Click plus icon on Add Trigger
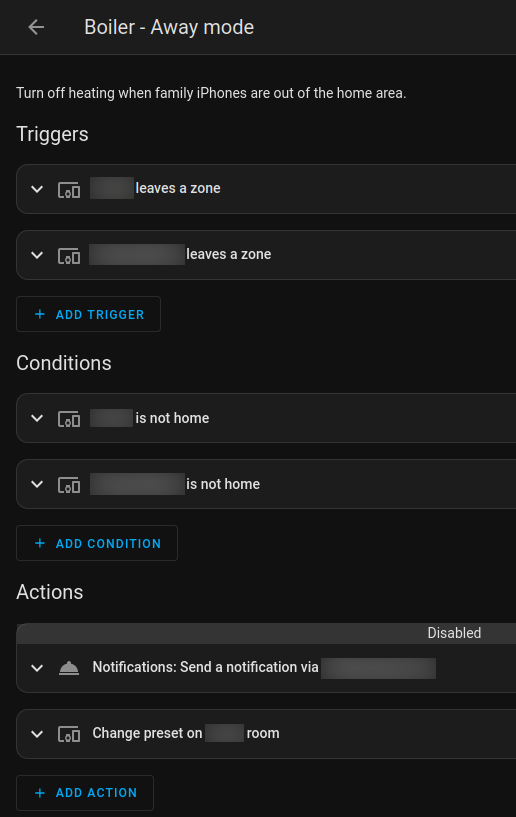The image size is (516, 817). (x=40, y=314)
